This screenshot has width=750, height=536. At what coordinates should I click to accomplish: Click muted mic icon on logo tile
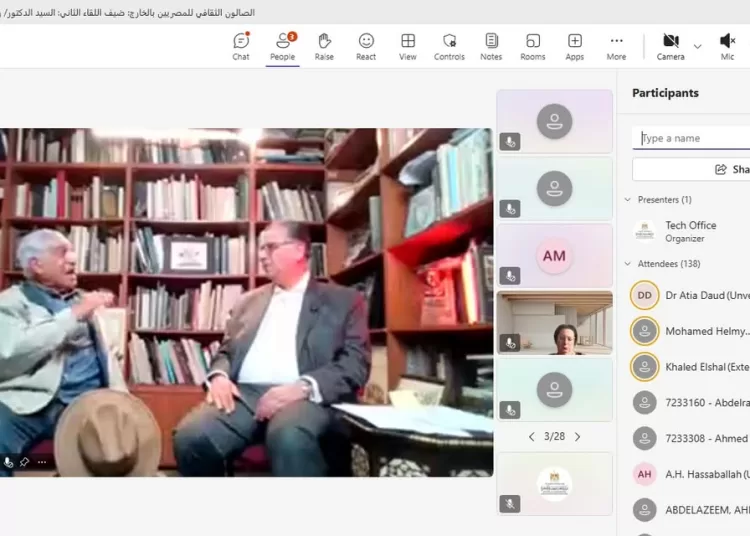point(510,503)
